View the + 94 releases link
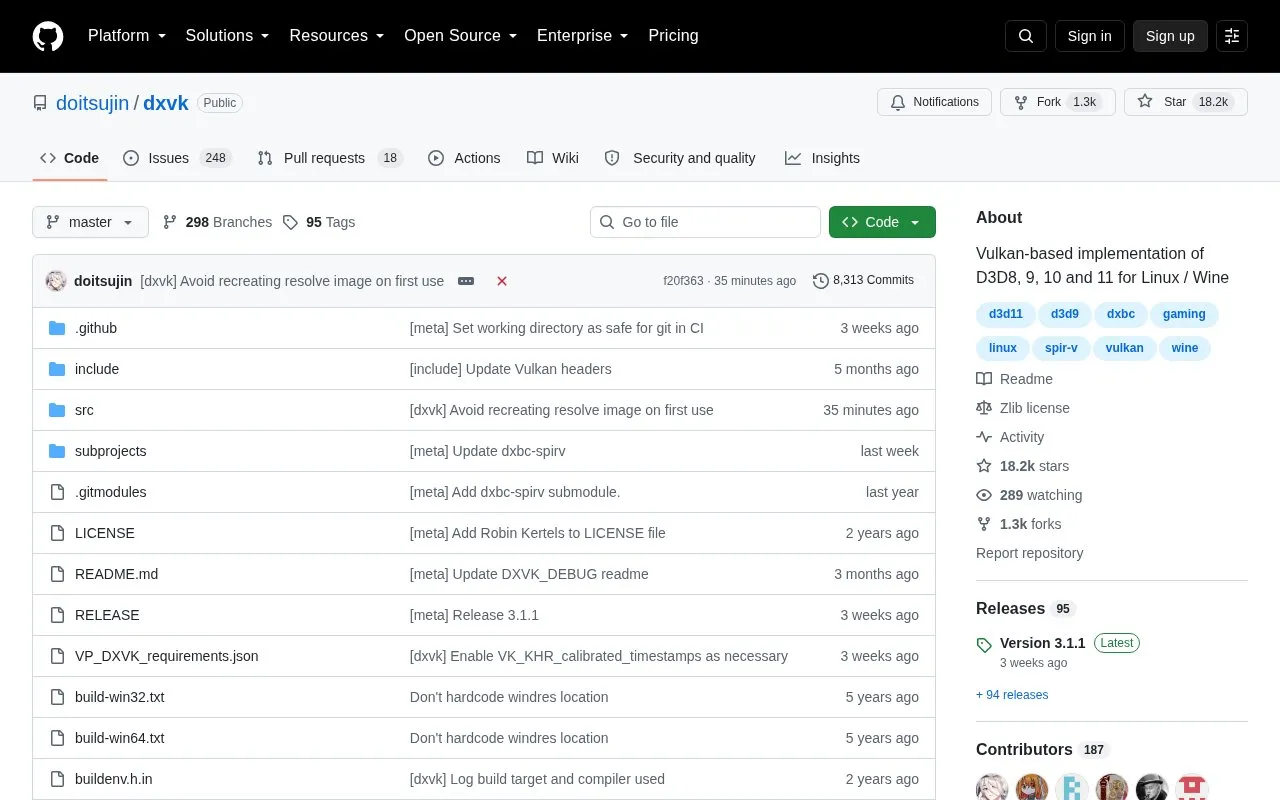The image size is (1280, 800). (x=1012, y=695)
